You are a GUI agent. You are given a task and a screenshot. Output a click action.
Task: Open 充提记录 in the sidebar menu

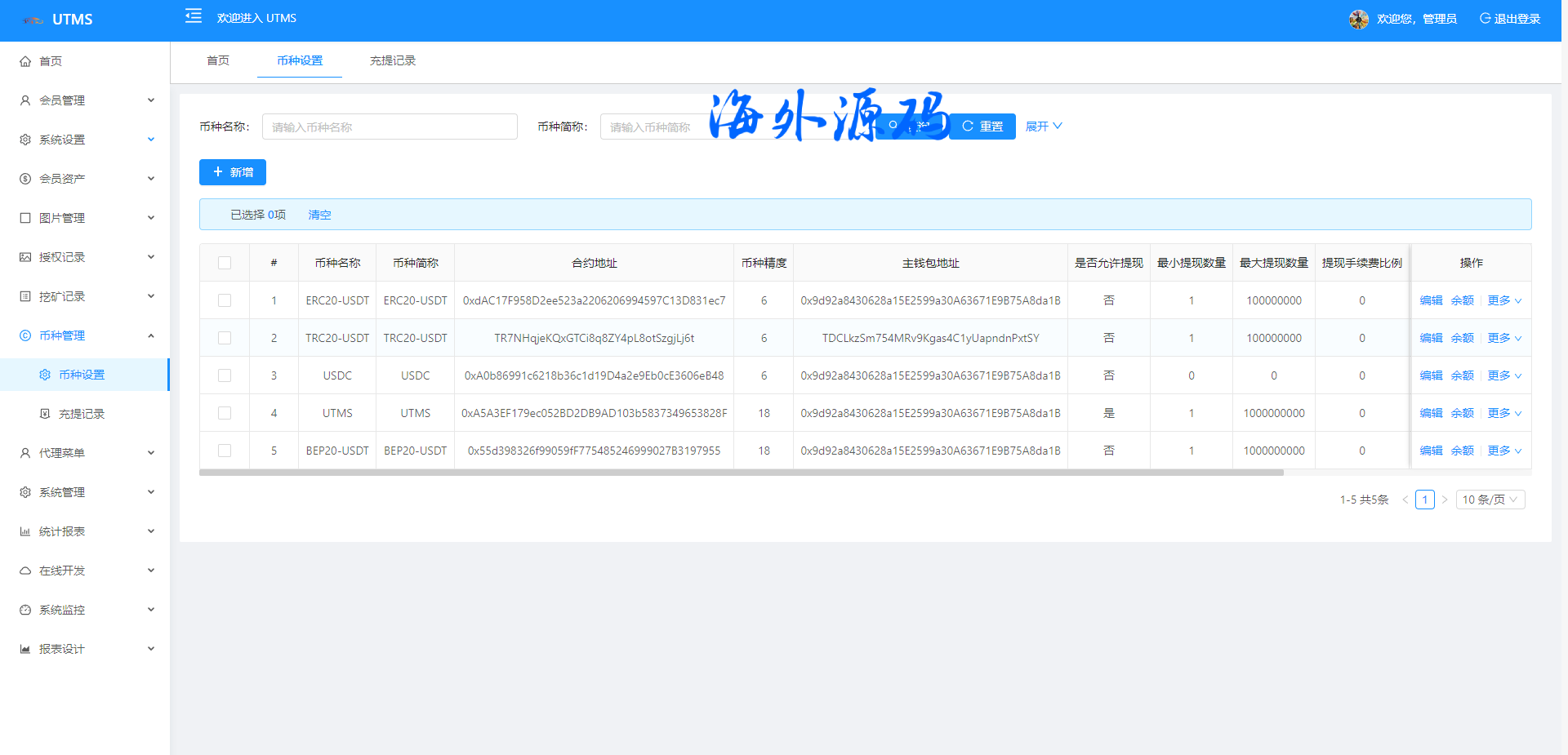[82, 414]
